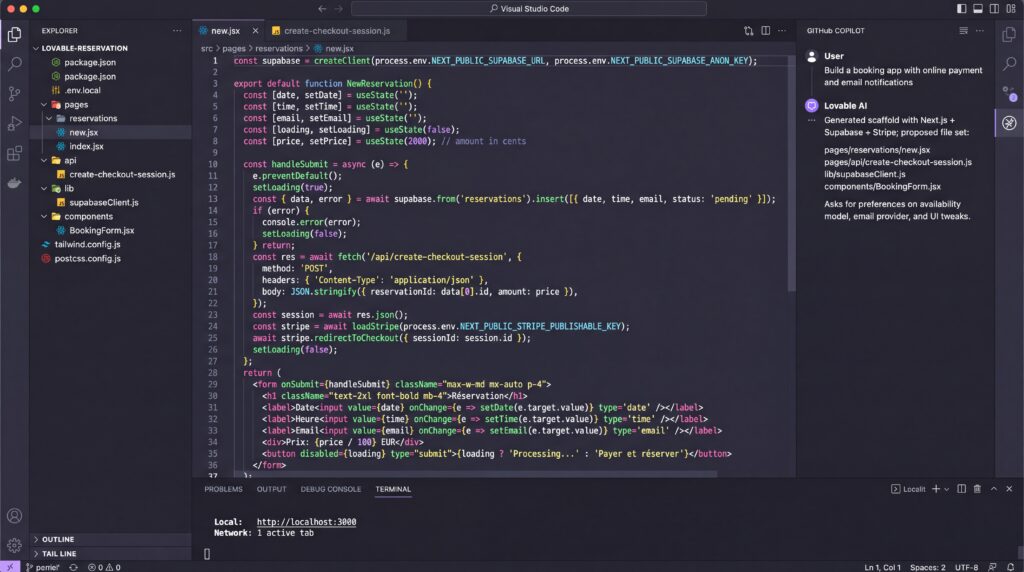Click the editor vertical scrollbar
Viewport: 1024px width, 572px height.
click(x=792, y=173)
